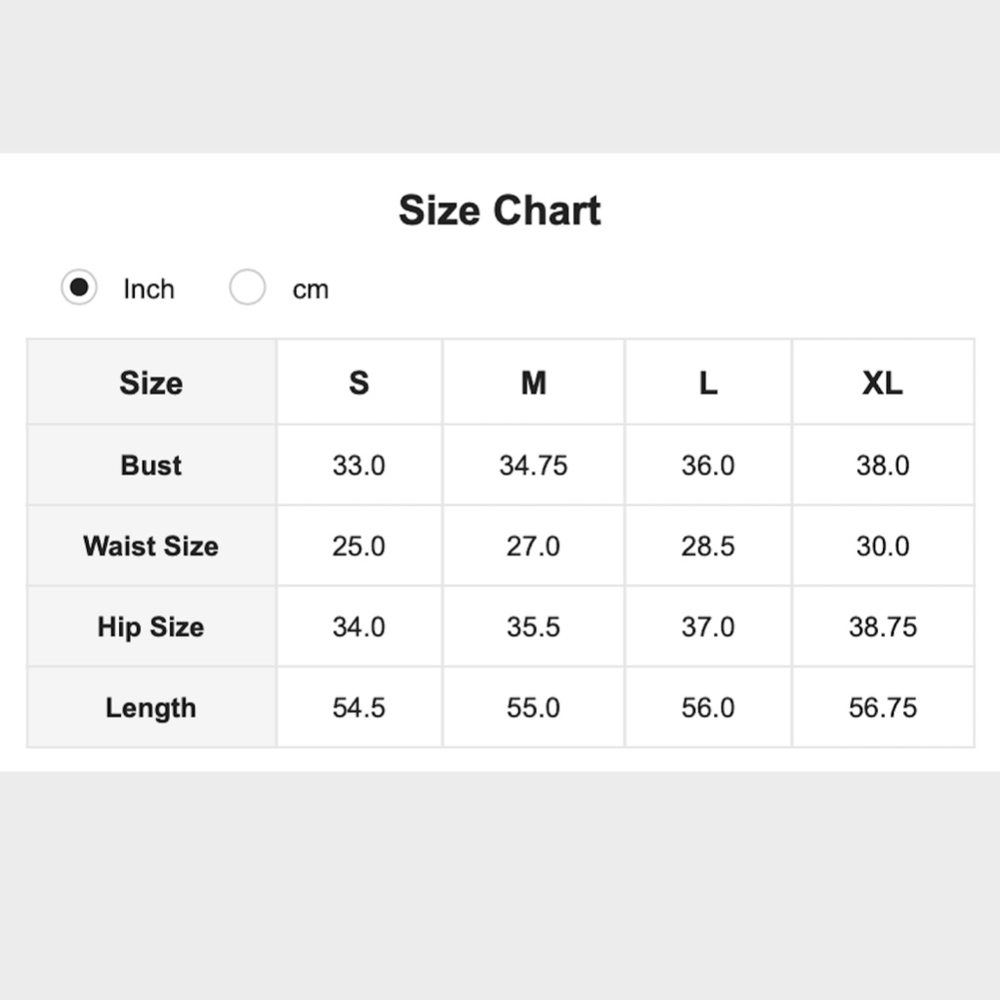Select the Length row label

click(x=151, y=708)
